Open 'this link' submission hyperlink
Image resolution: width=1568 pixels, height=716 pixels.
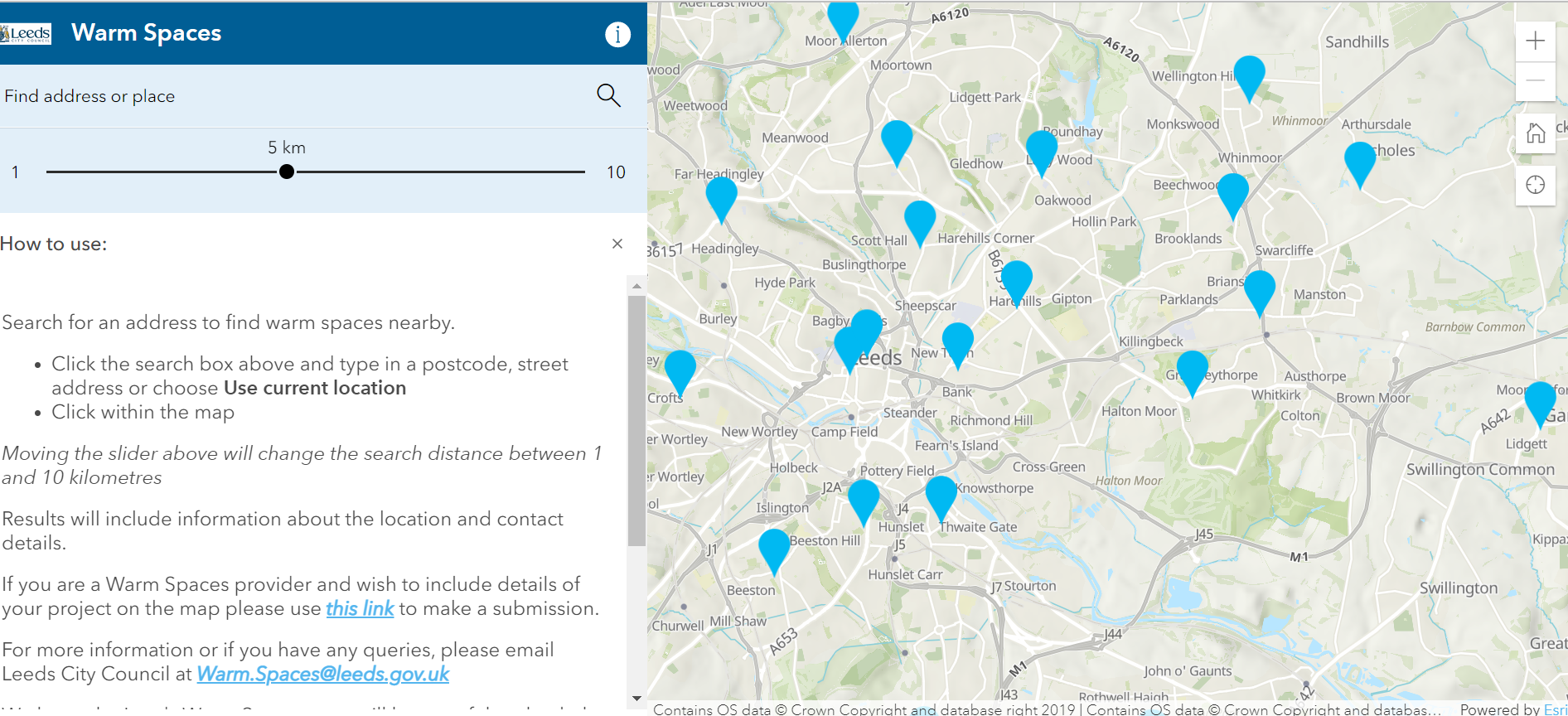point(360,608)
